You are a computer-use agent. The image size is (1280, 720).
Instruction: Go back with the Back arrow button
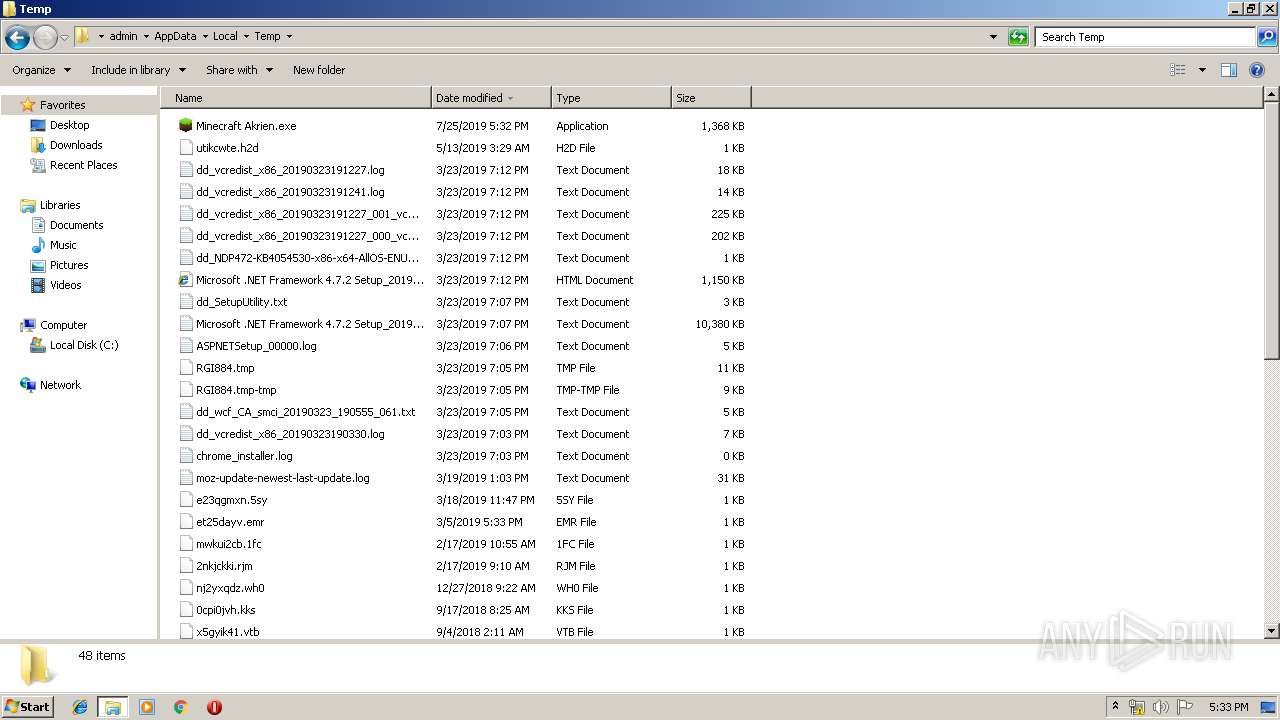pos(17,38)
